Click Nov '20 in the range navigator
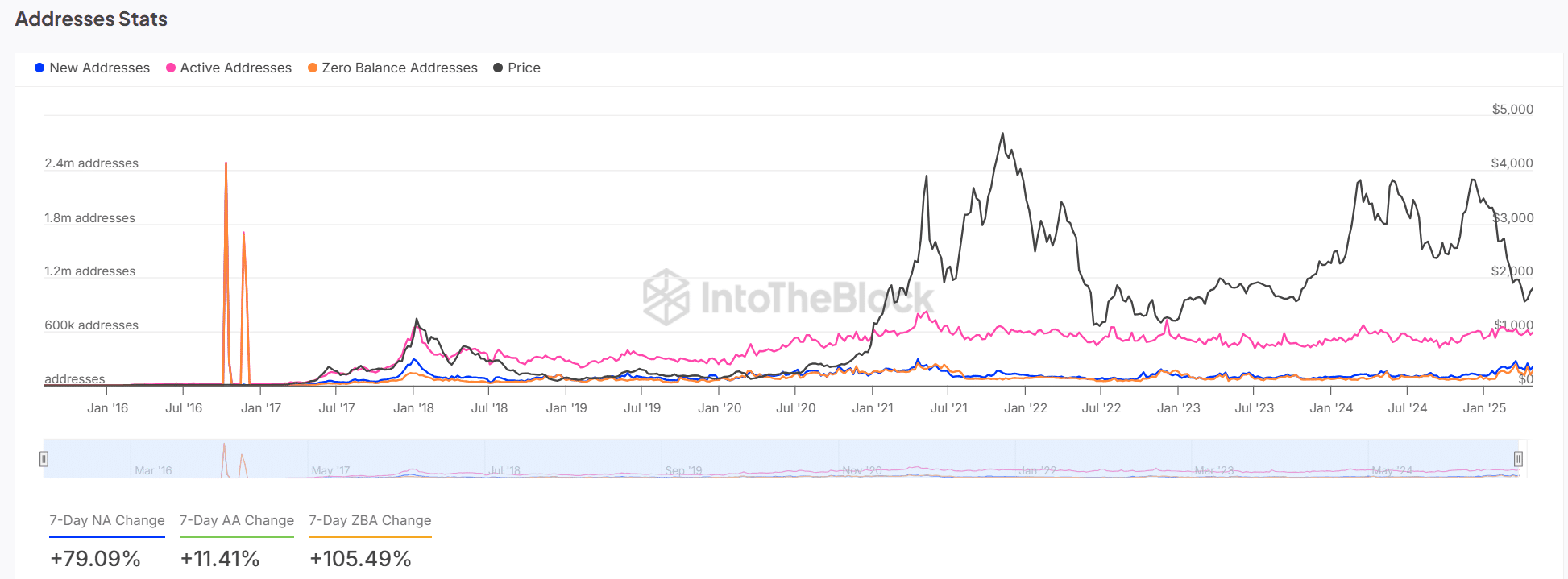Viewport: 1568px width, 579px height. (862, 470)
